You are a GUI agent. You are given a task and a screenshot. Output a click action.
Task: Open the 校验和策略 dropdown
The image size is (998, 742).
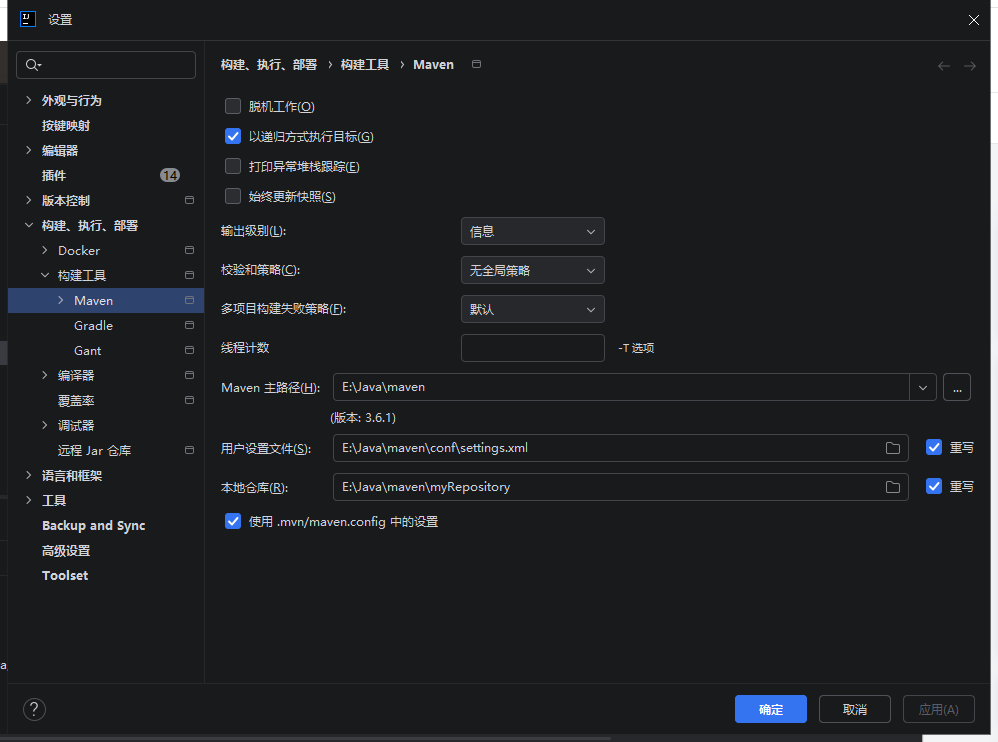point(532,270)
